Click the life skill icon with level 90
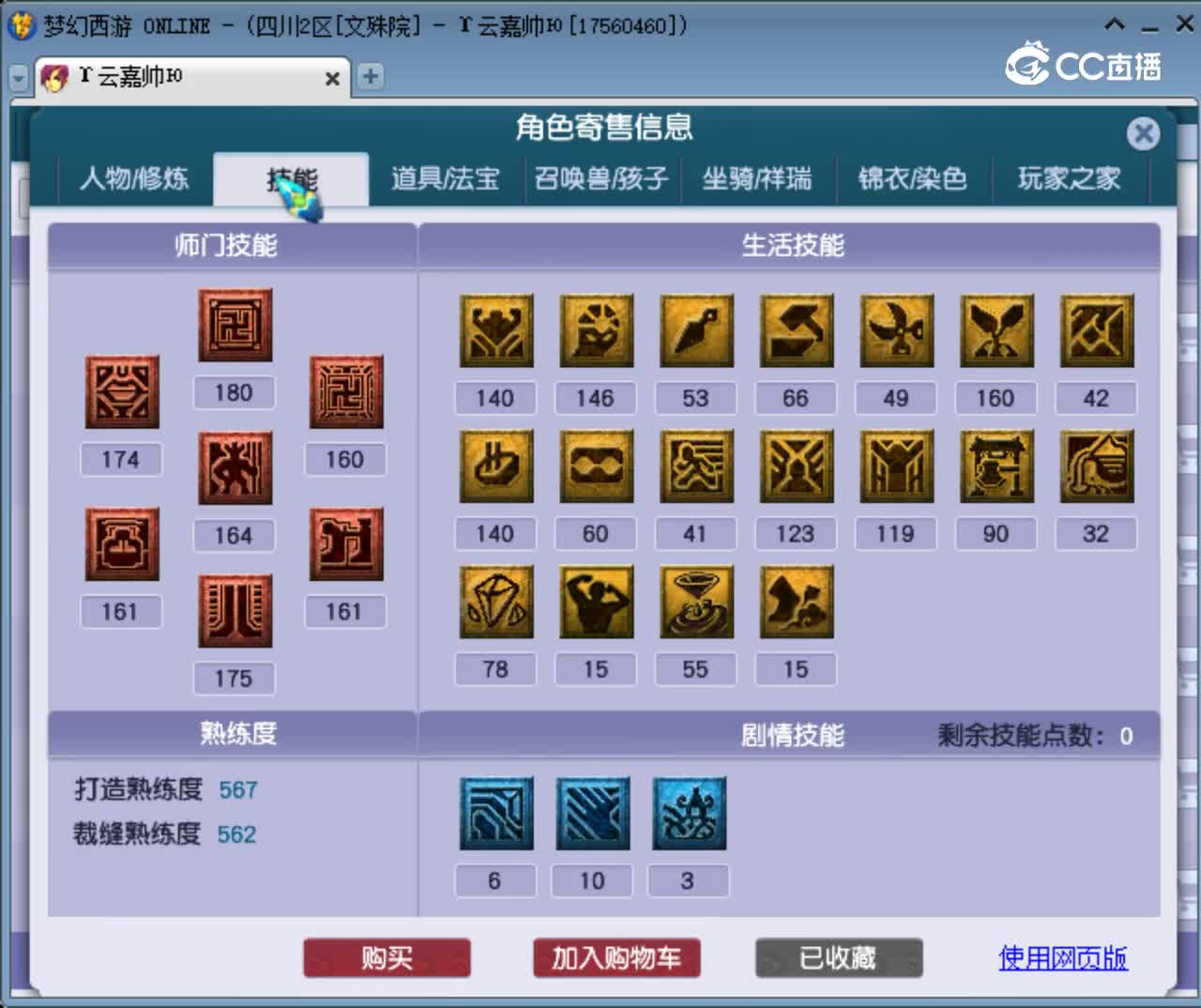This screenshot has height=1008, width=1201. coord(996,466)
